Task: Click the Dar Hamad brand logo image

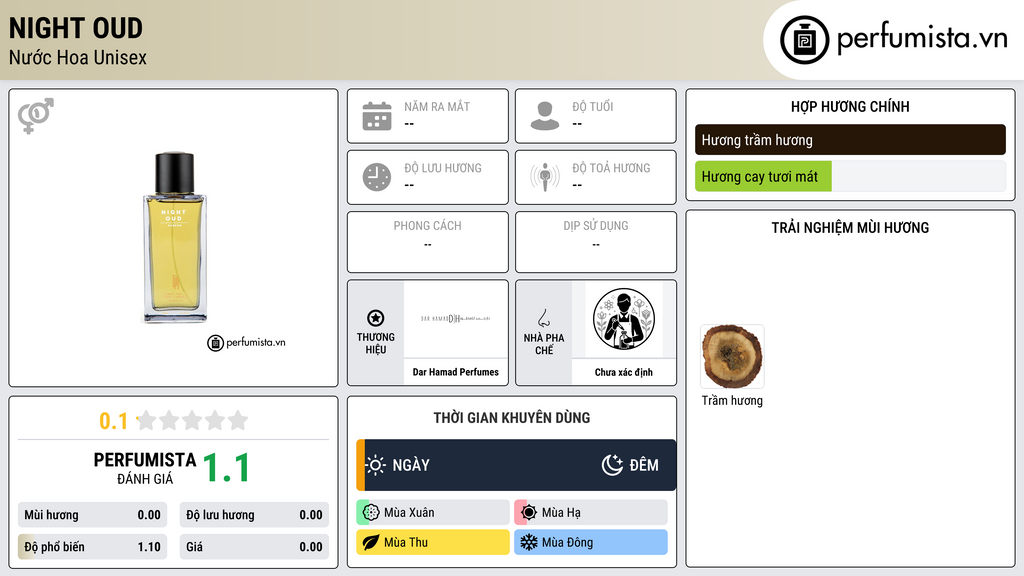Action: click(455, 319)
